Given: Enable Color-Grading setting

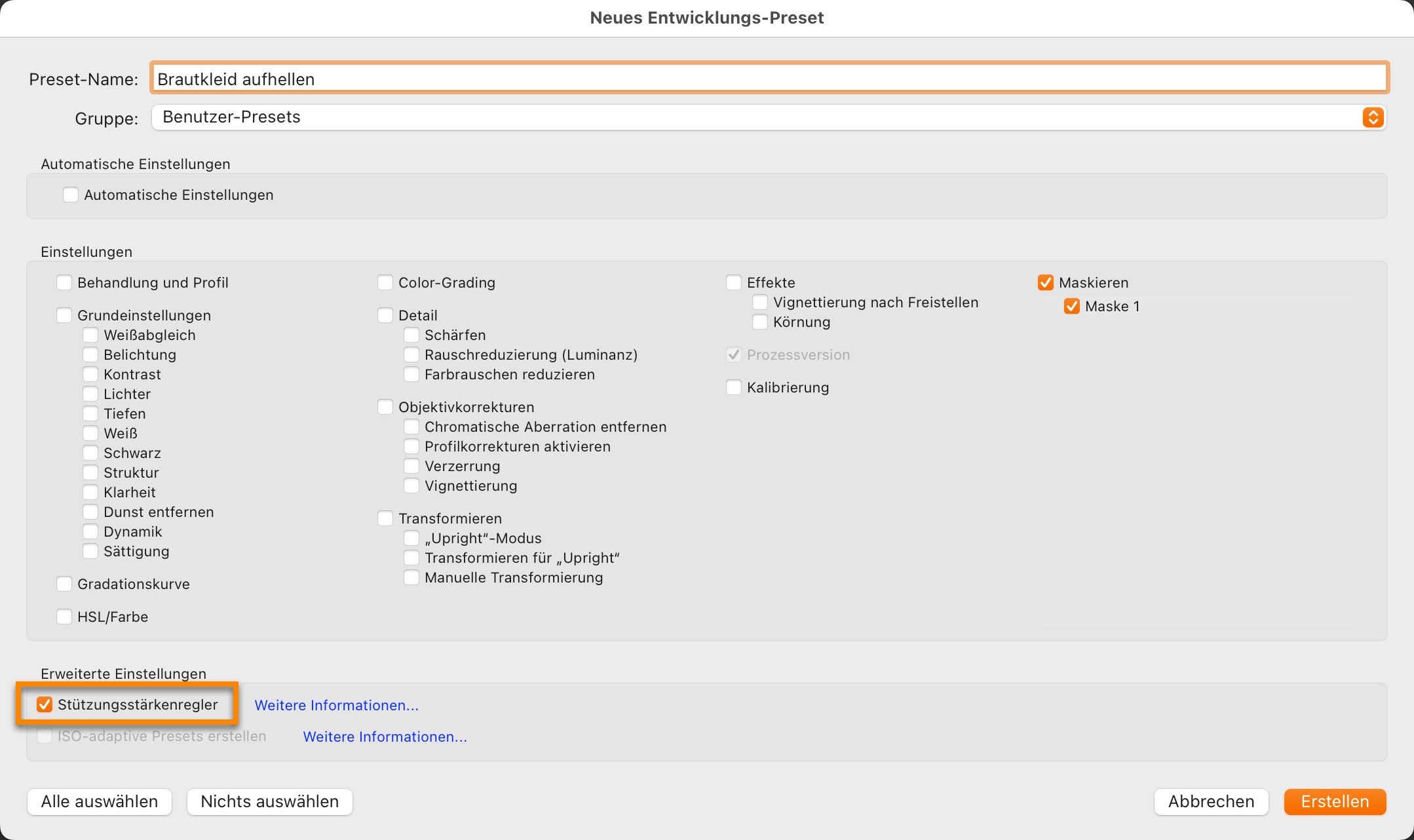Looking at the screenshot, I should point(385,282).
